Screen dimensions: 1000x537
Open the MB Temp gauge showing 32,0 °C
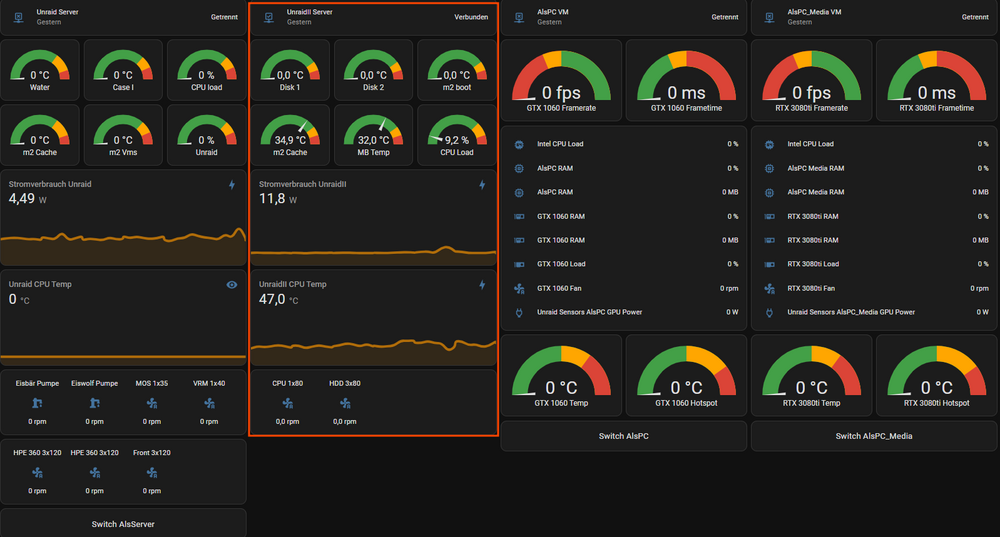374,135
